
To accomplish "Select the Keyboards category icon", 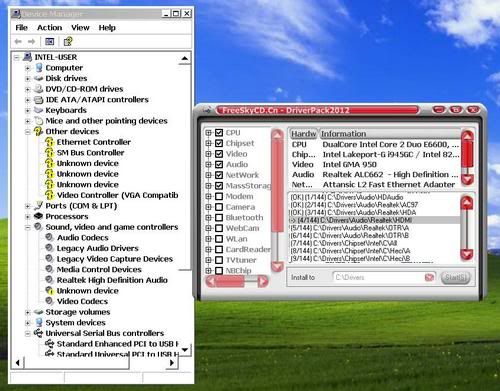I will [x=39, y=110].
